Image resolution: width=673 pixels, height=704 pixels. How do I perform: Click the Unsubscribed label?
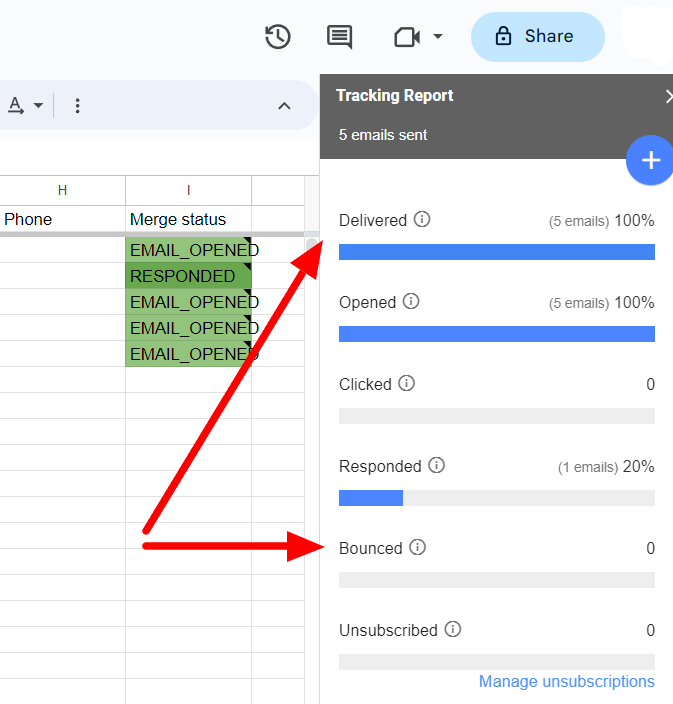pos(388,630)
